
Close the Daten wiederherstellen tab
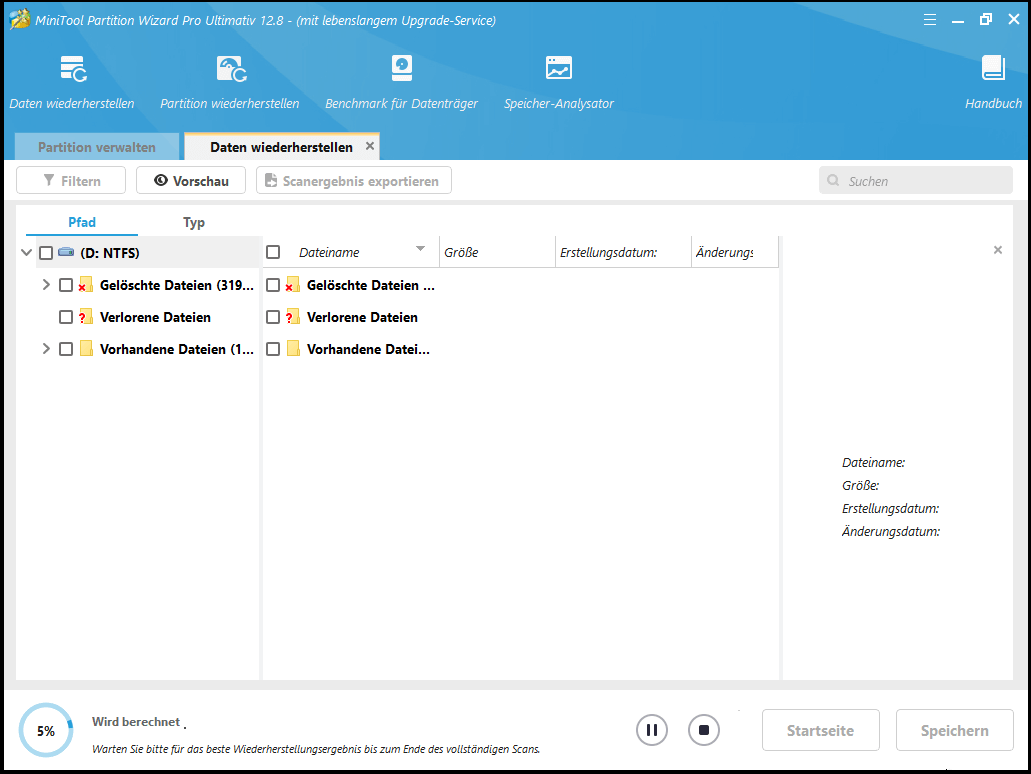click(370, 146)
